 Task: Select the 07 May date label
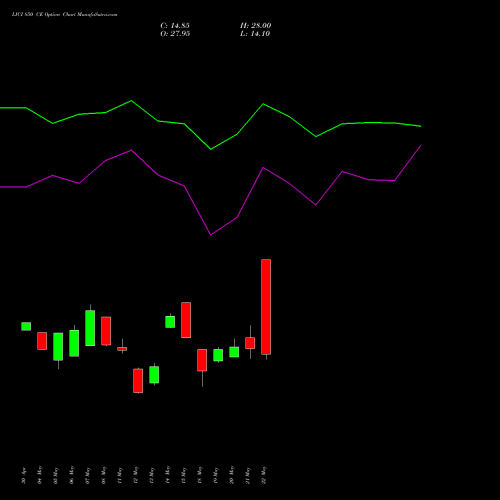(x=88, y=475)
